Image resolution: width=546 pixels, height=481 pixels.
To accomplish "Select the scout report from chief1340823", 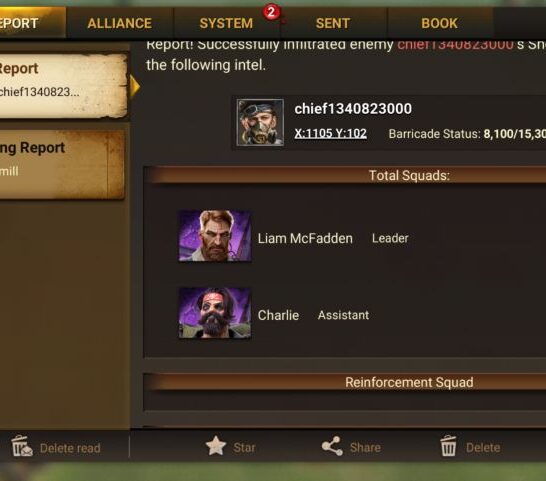I will point(63,85).
